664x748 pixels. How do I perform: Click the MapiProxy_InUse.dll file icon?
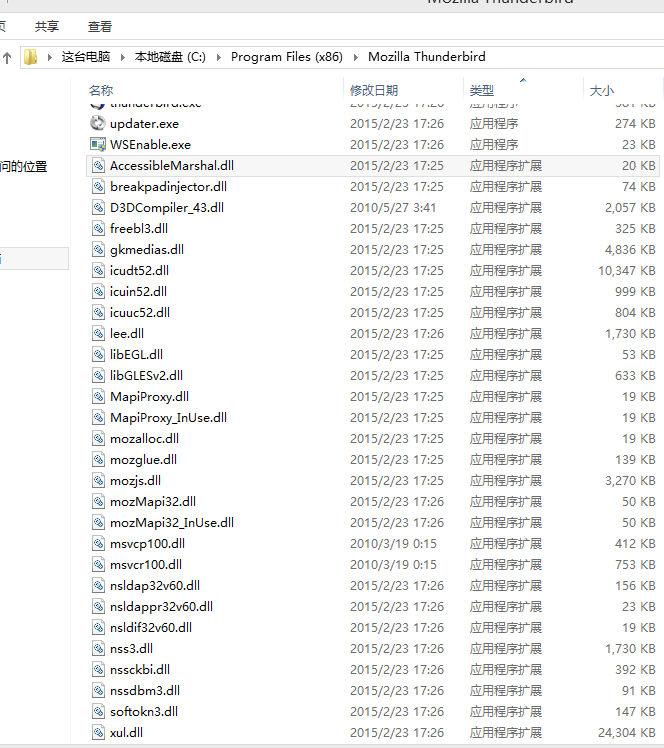point(98,417)
